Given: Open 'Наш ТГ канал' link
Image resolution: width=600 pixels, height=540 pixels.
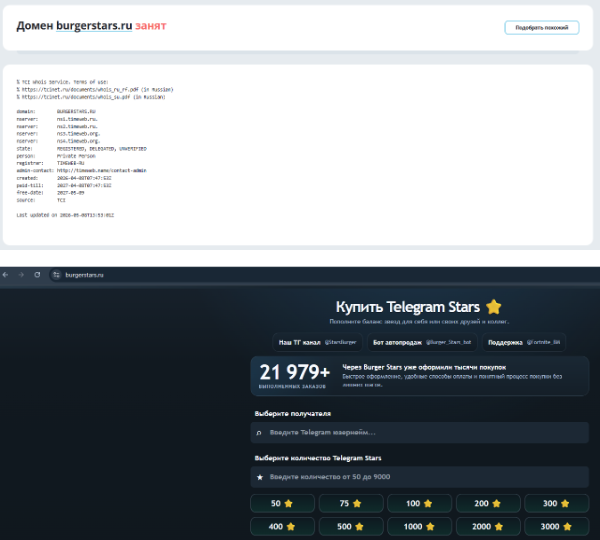Looking at the screenshot, I should click(317, 342).
